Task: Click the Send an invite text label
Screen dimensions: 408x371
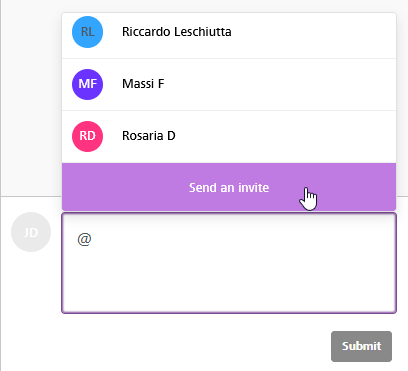Action: 229,188
